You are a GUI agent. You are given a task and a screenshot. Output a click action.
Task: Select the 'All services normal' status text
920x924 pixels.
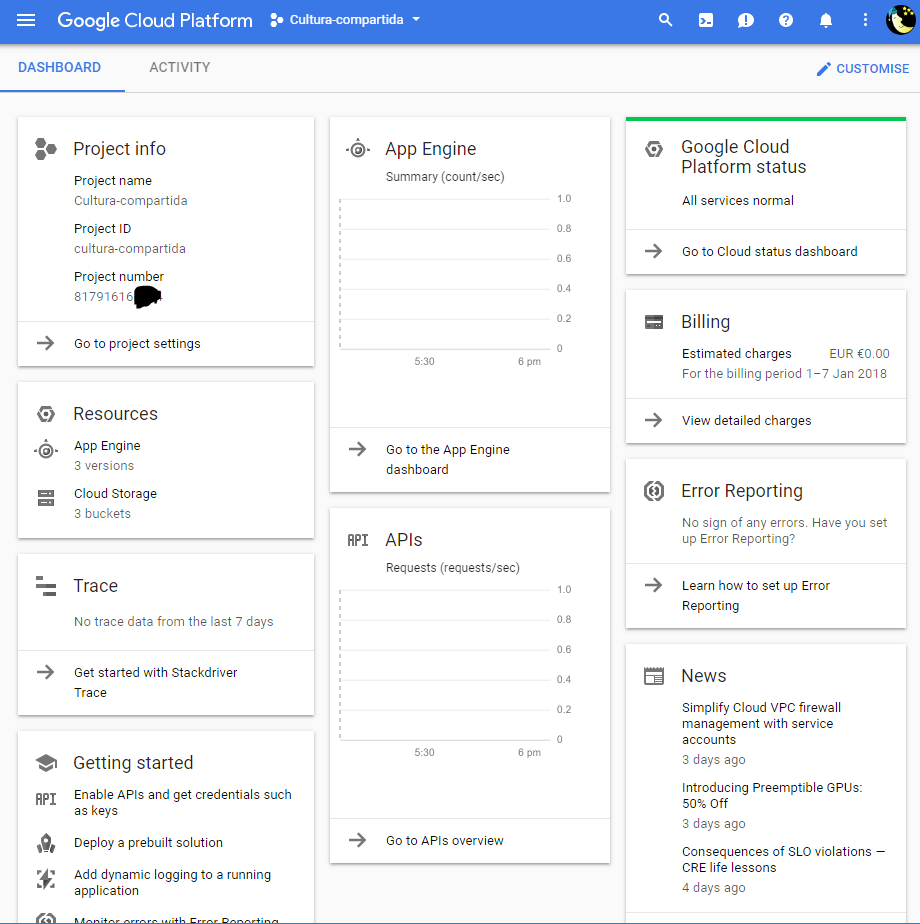[x=738, y=201]
